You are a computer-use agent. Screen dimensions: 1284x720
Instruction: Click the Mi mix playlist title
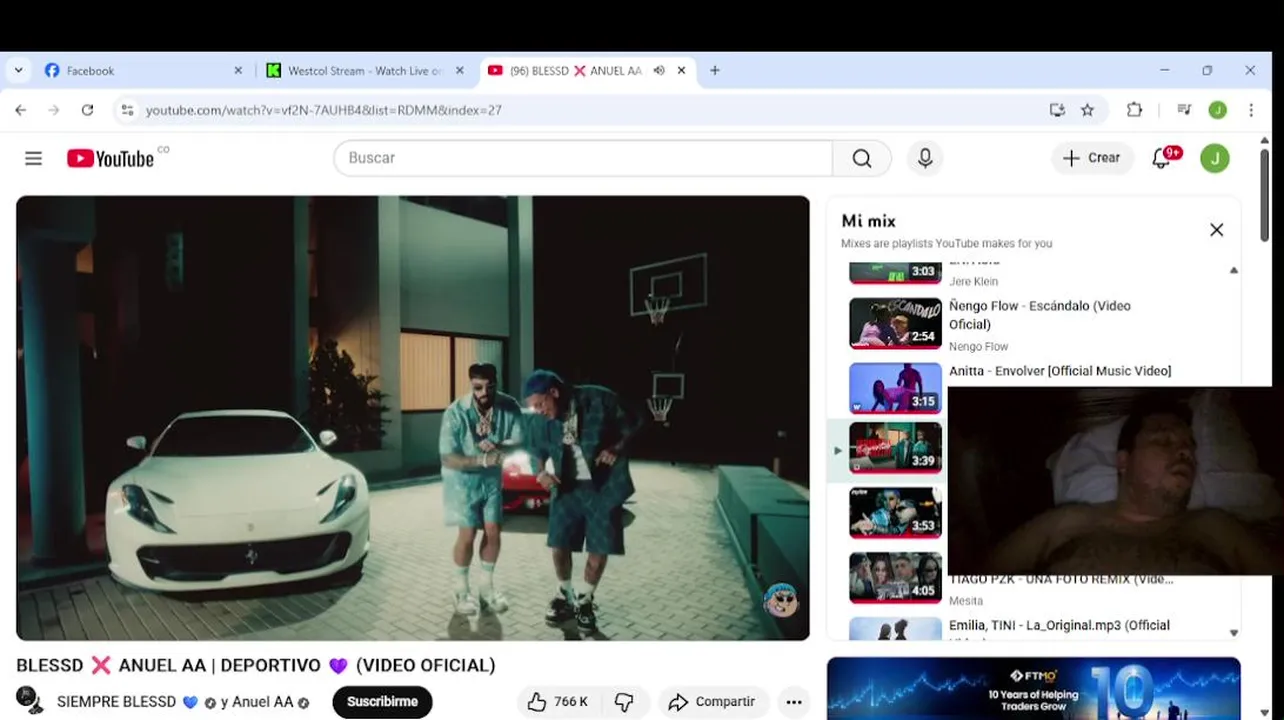click(868, 221)
